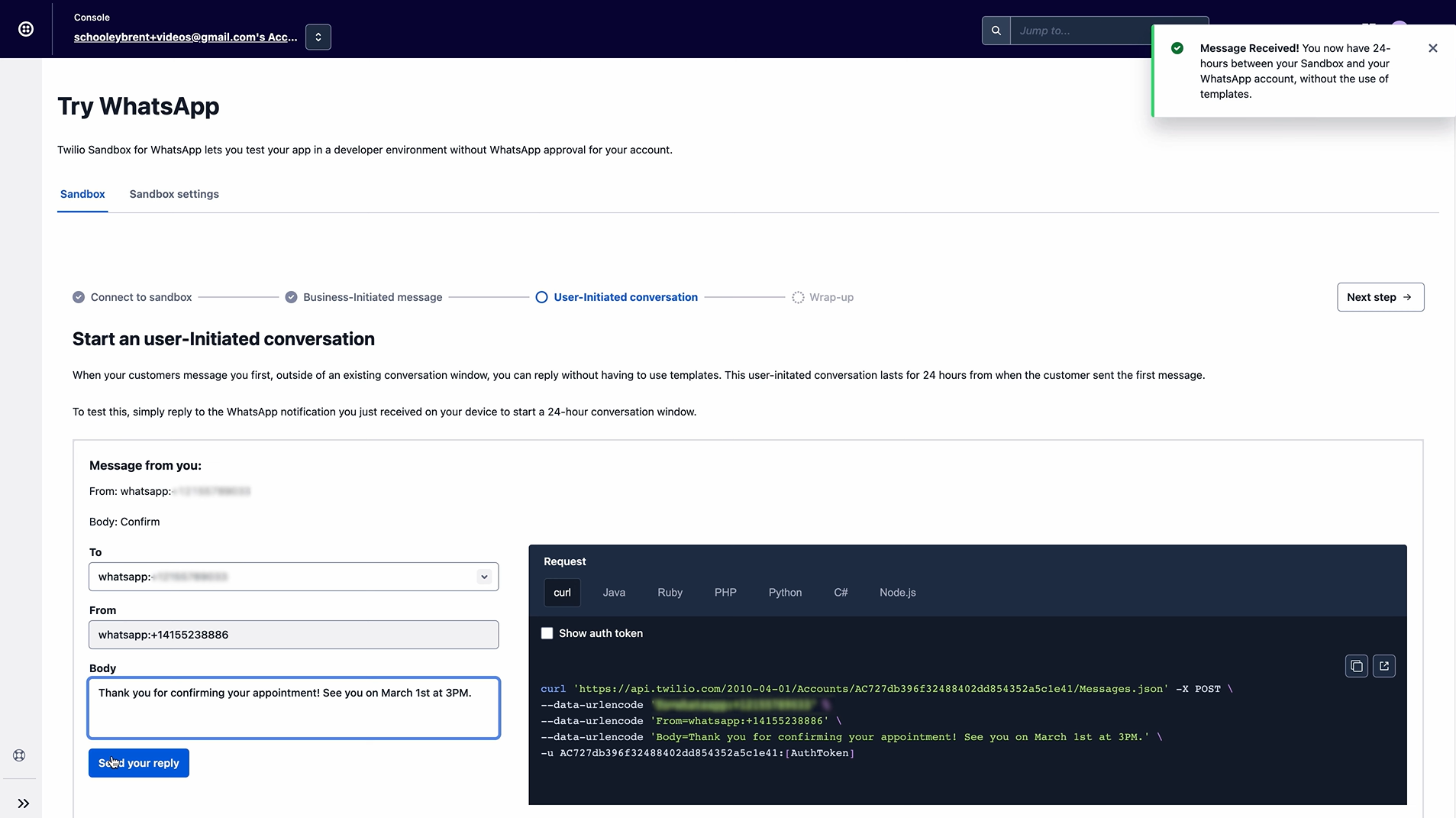This screenshot has height=818, width=1456.
Task: Select the curl code tab
Action: (x=562, y=593)
